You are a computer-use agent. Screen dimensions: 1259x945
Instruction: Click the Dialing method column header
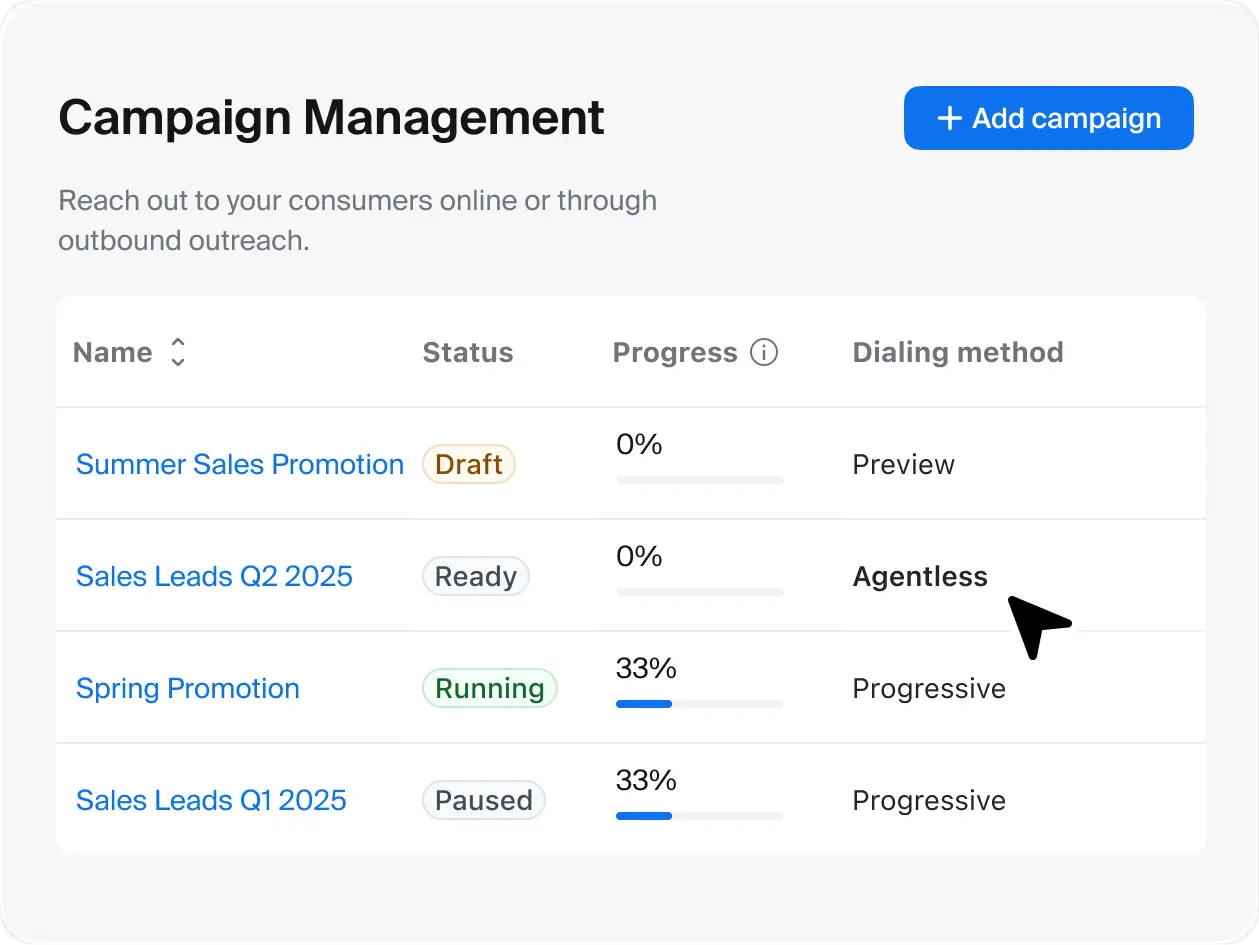point(957,352)
